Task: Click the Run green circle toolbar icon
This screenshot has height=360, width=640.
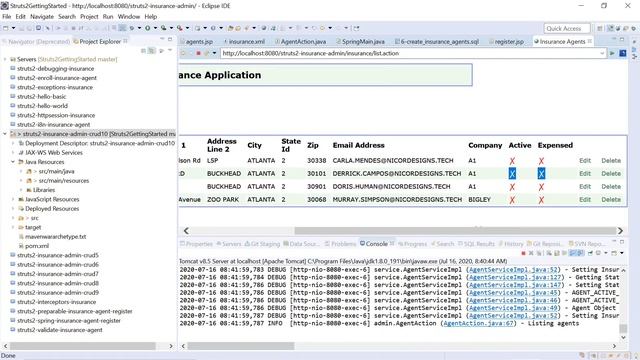Action: click(147, 28)
